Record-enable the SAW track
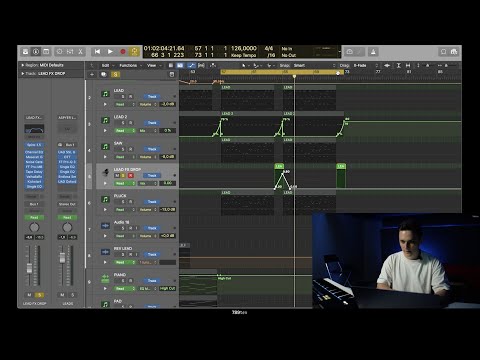480x360 pixels. pyautogui.click(x=130, y=149)
